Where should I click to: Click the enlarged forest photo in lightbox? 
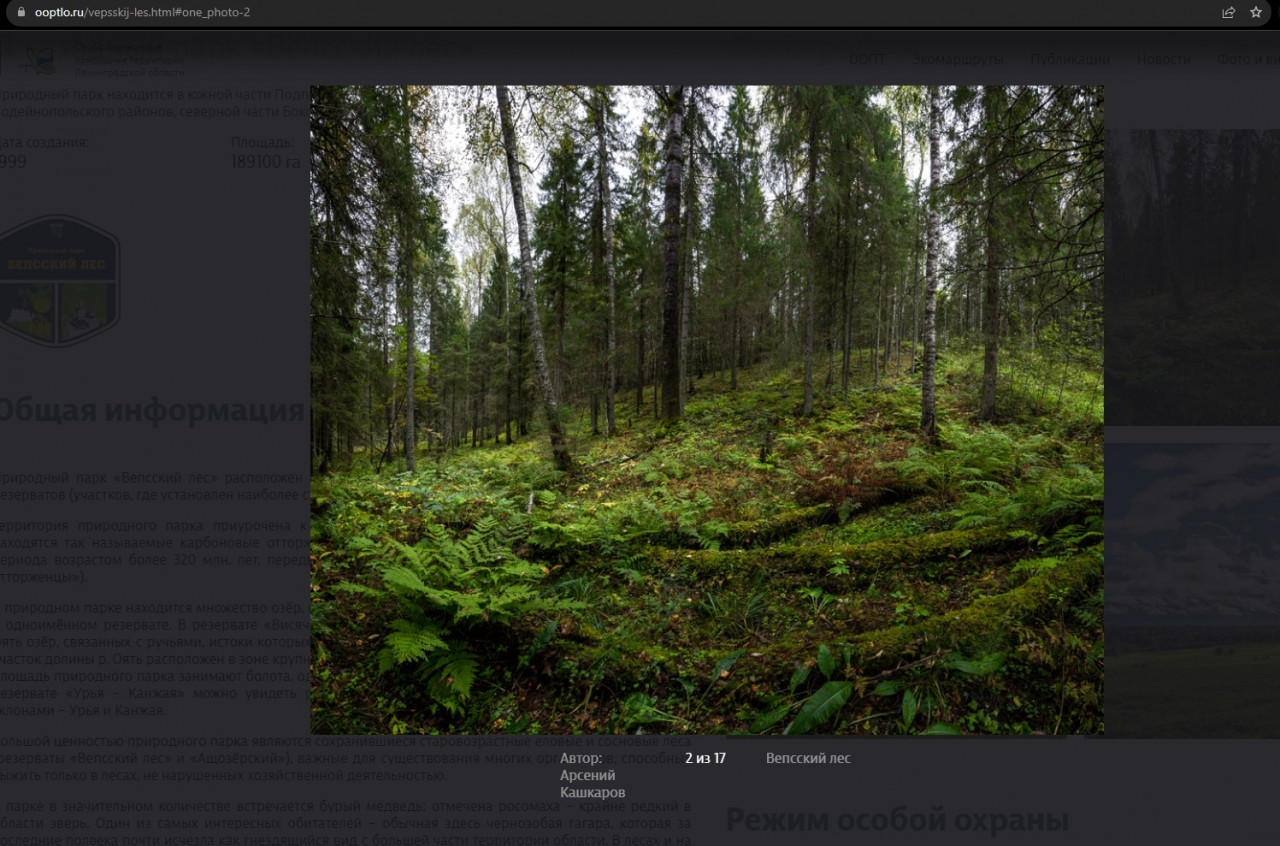[x=707, y=410]
